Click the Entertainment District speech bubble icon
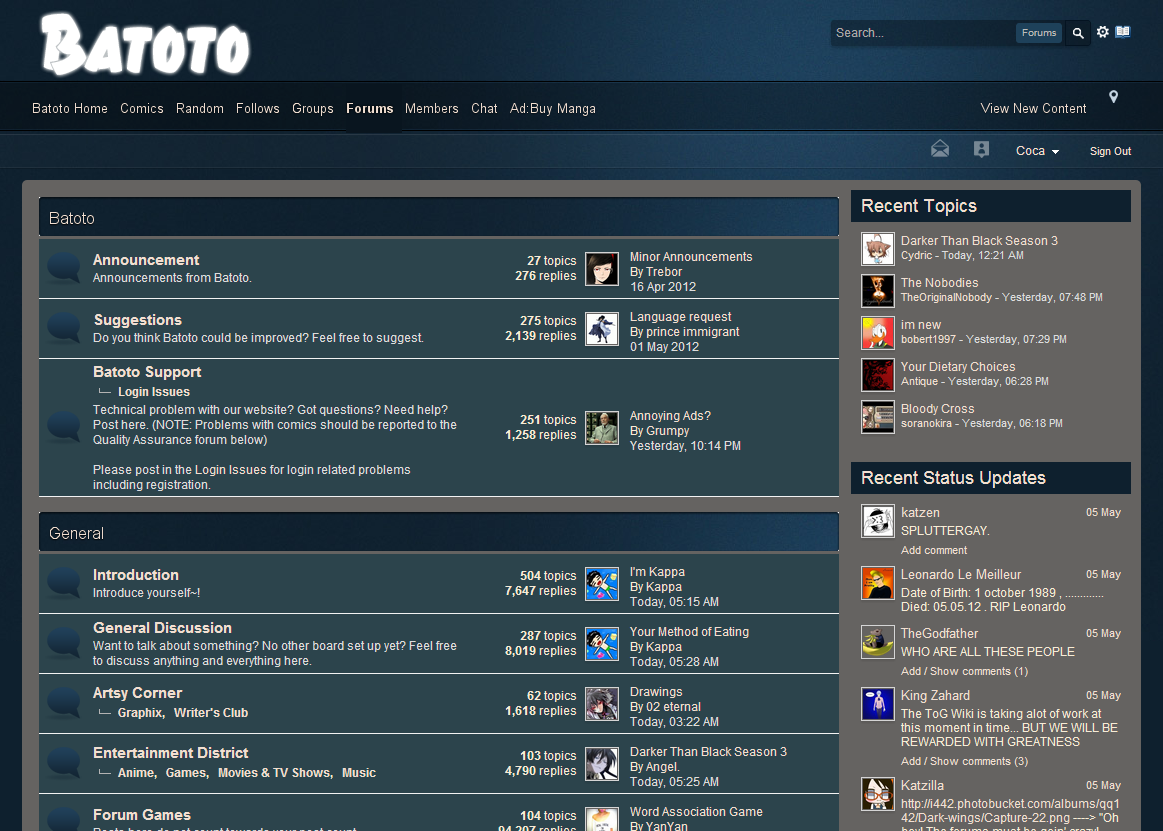Screen dimensions: 1163x831 pos(64,763)
